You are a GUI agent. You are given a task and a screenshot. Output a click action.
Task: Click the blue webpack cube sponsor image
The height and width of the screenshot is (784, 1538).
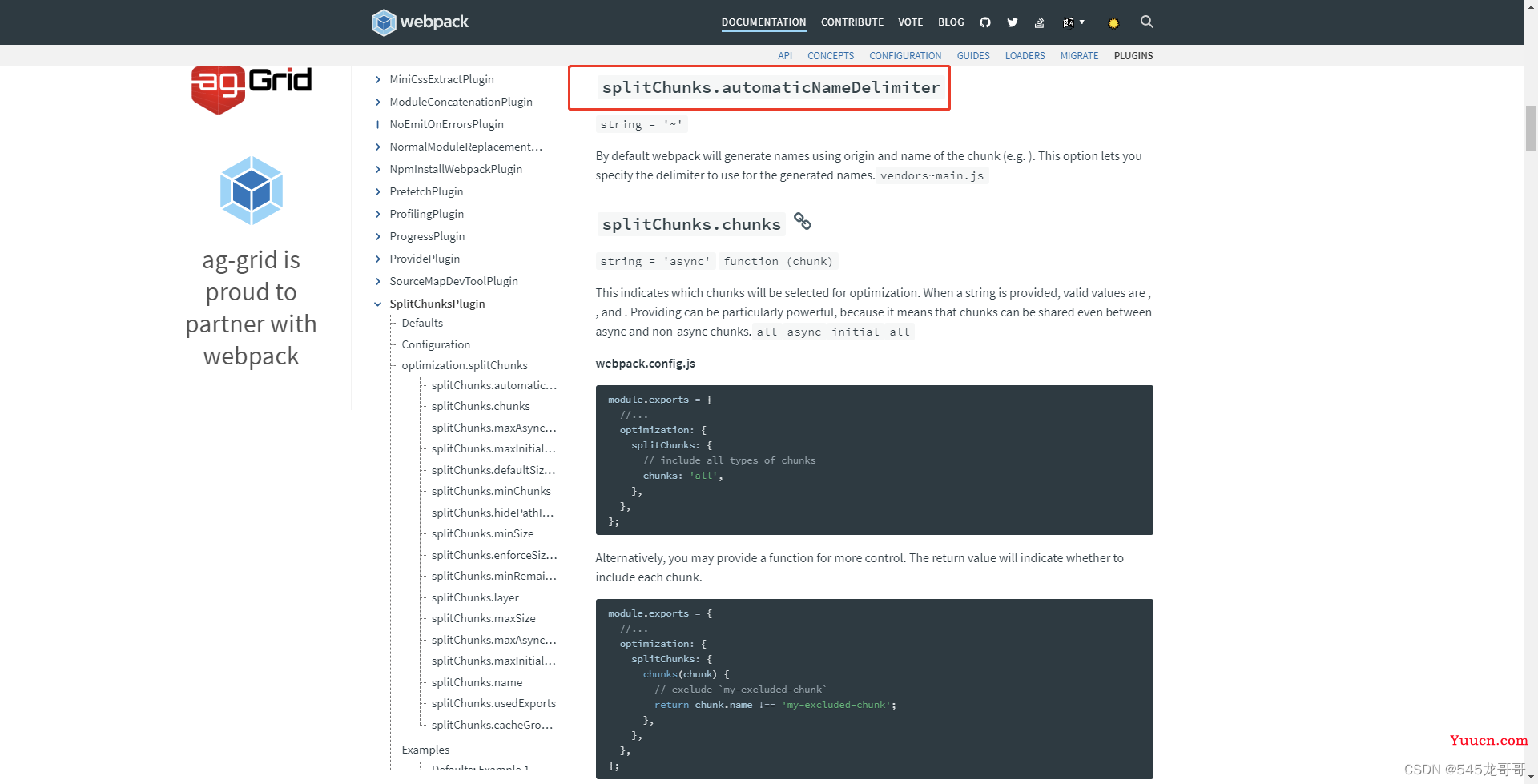tap(252, 191)
